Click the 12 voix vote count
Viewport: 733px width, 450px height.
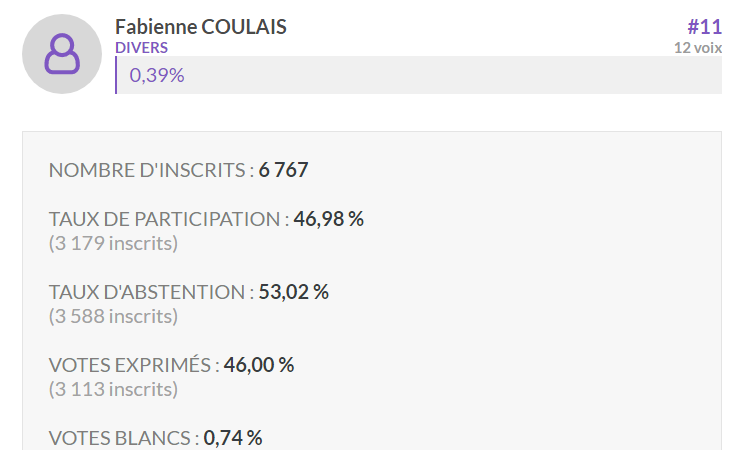[x=698, y=48]
